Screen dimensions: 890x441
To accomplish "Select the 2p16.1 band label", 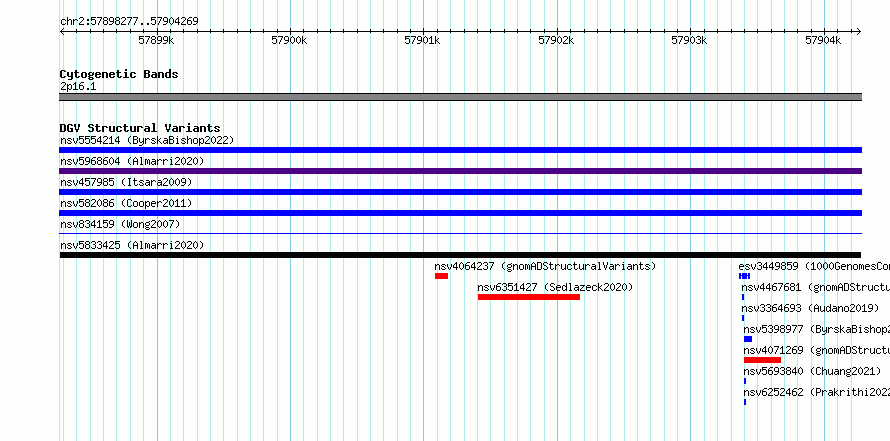I will point(78,86).
